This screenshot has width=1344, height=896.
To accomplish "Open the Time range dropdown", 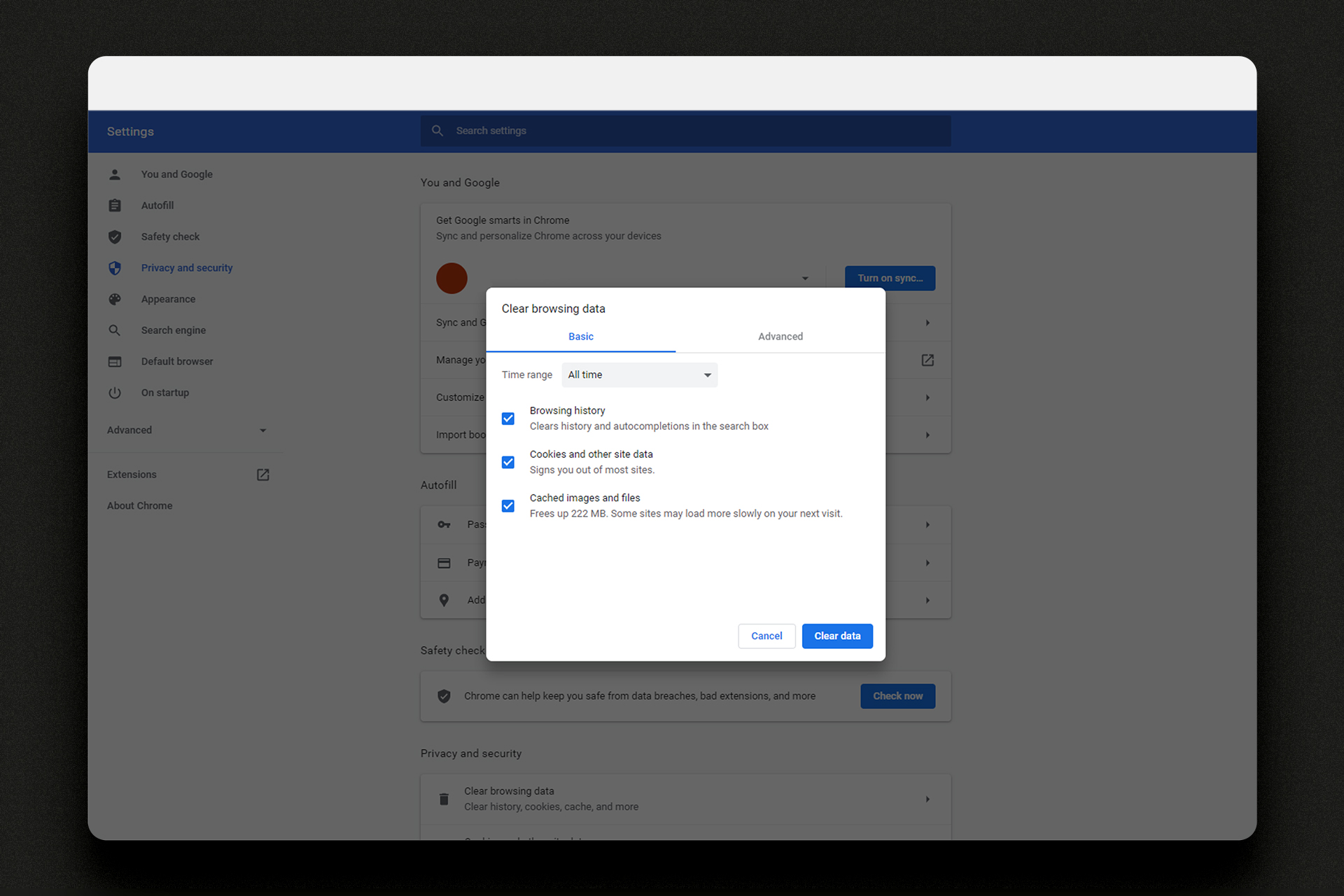I will click(x=639, y=375).
